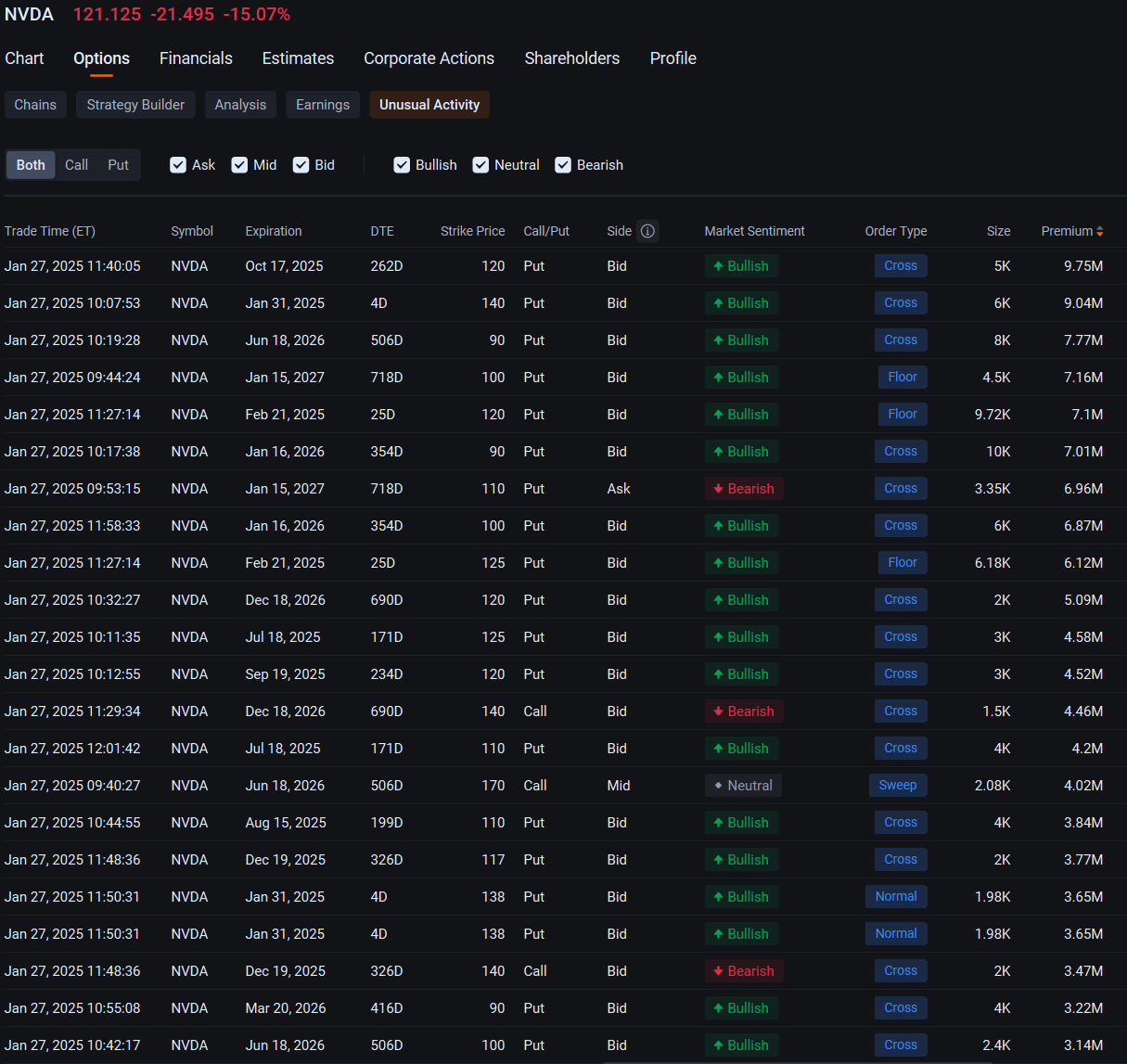Click the Market Sentiment column header
The height and width of the screenshot is (1064, 1127).
pyautogui.click(x=754, y=231)
